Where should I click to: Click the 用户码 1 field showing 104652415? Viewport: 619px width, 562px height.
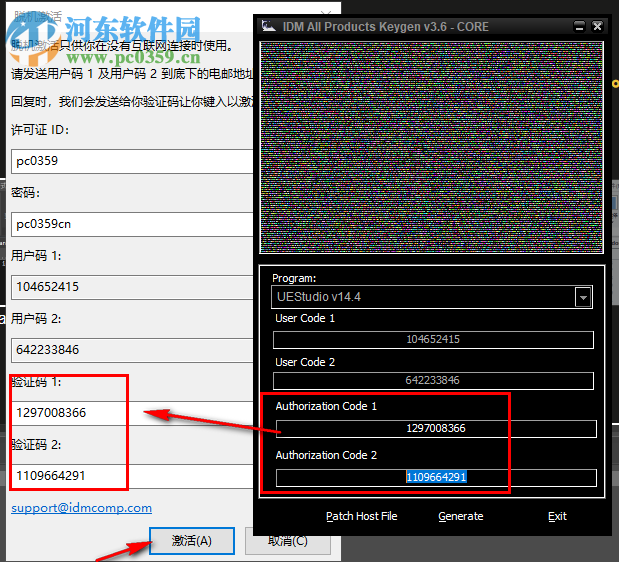132,287
